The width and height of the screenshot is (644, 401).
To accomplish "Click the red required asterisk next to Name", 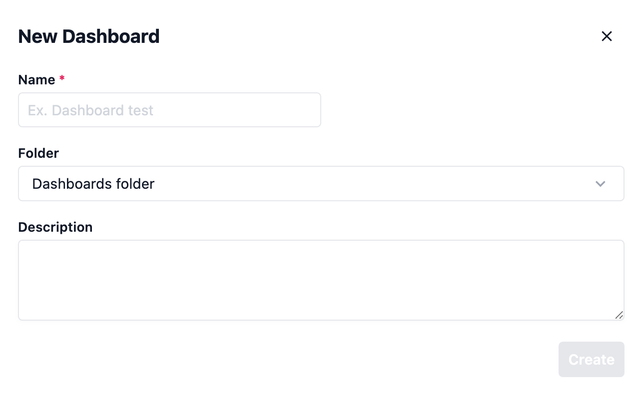I will 62,78.
